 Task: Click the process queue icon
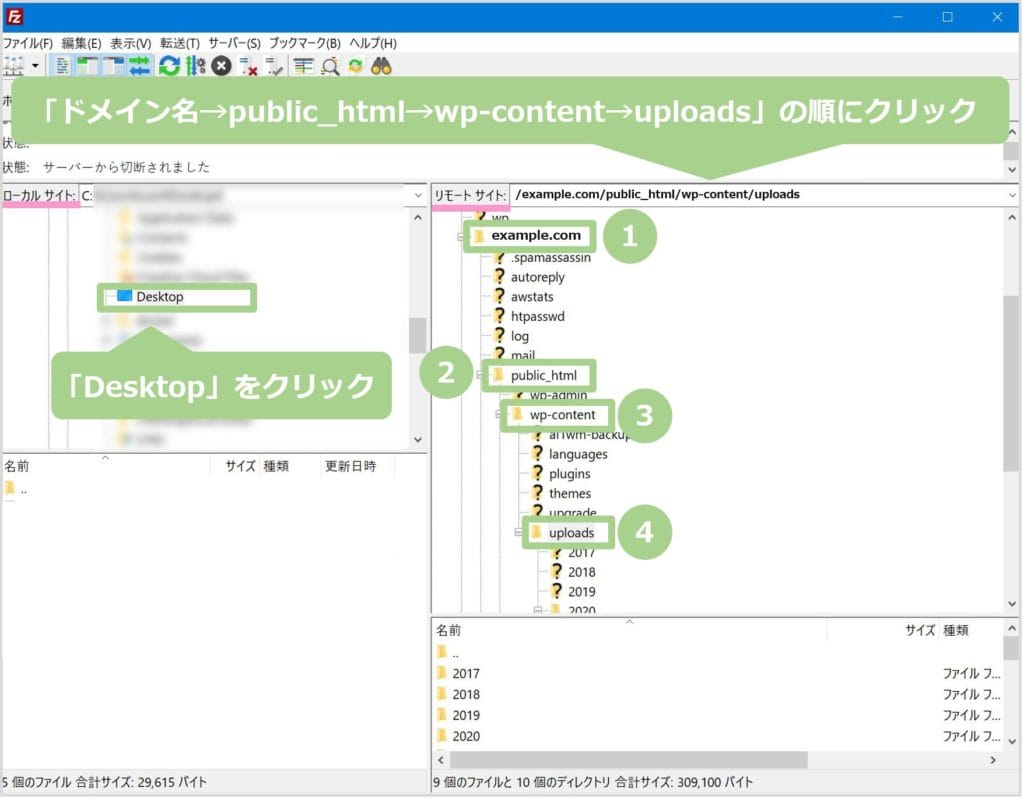point(195,66)
